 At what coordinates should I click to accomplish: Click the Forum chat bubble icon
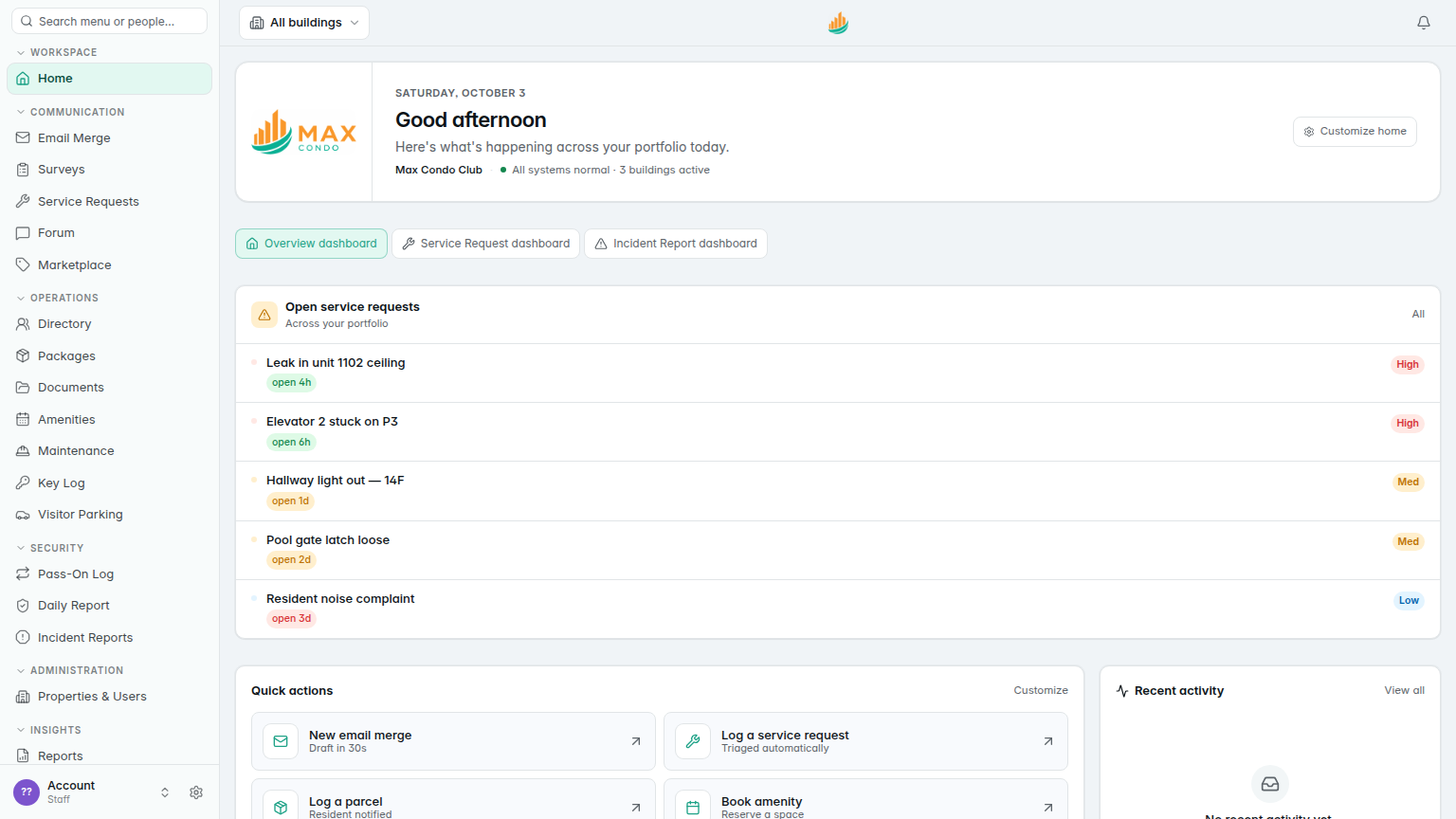pos(23,233)
